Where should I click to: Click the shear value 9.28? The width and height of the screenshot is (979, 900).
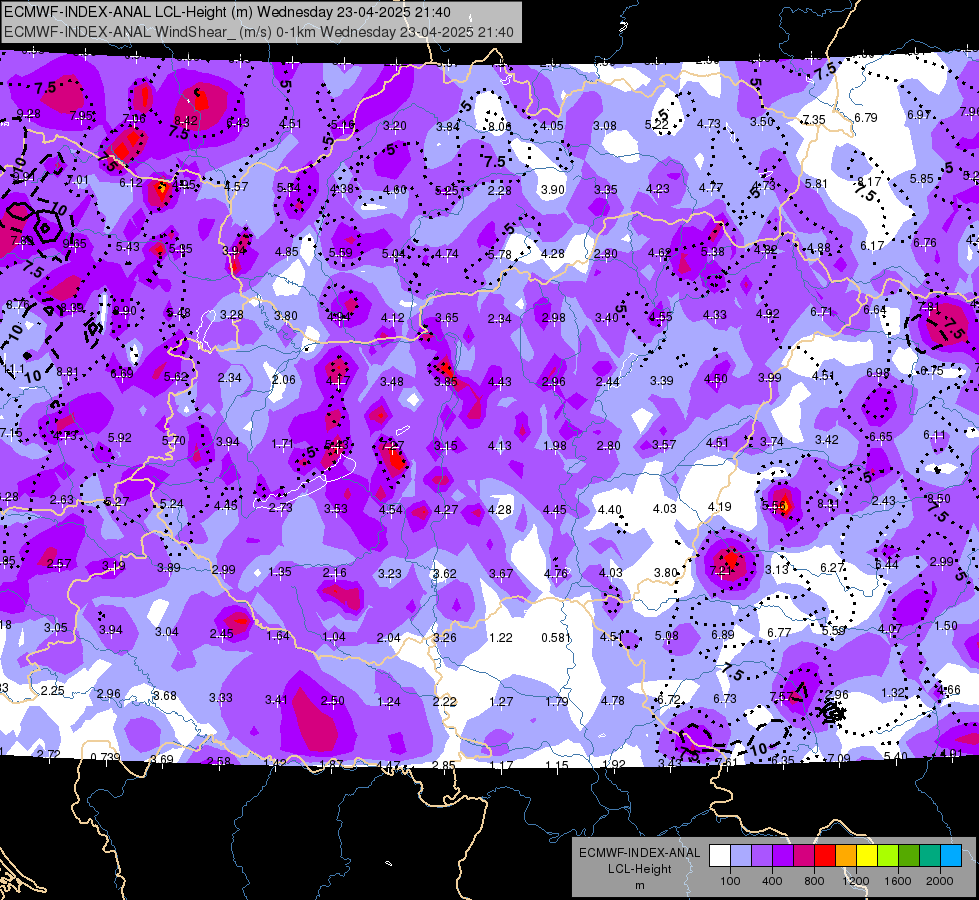coord(29,114)
